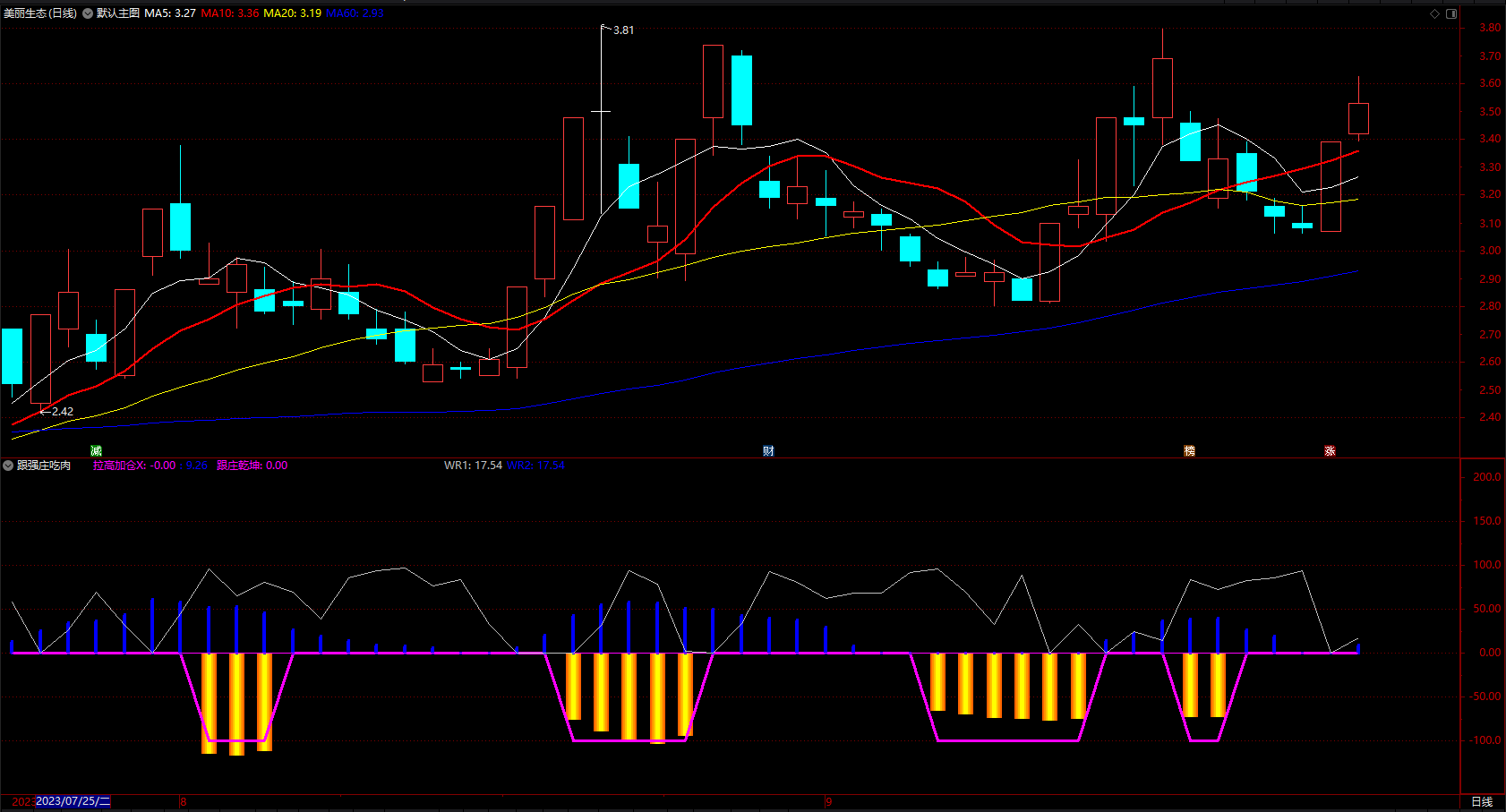Click the 拉高加仓X: -0.00 readout

pyautogui.click(x=134, y=466)
